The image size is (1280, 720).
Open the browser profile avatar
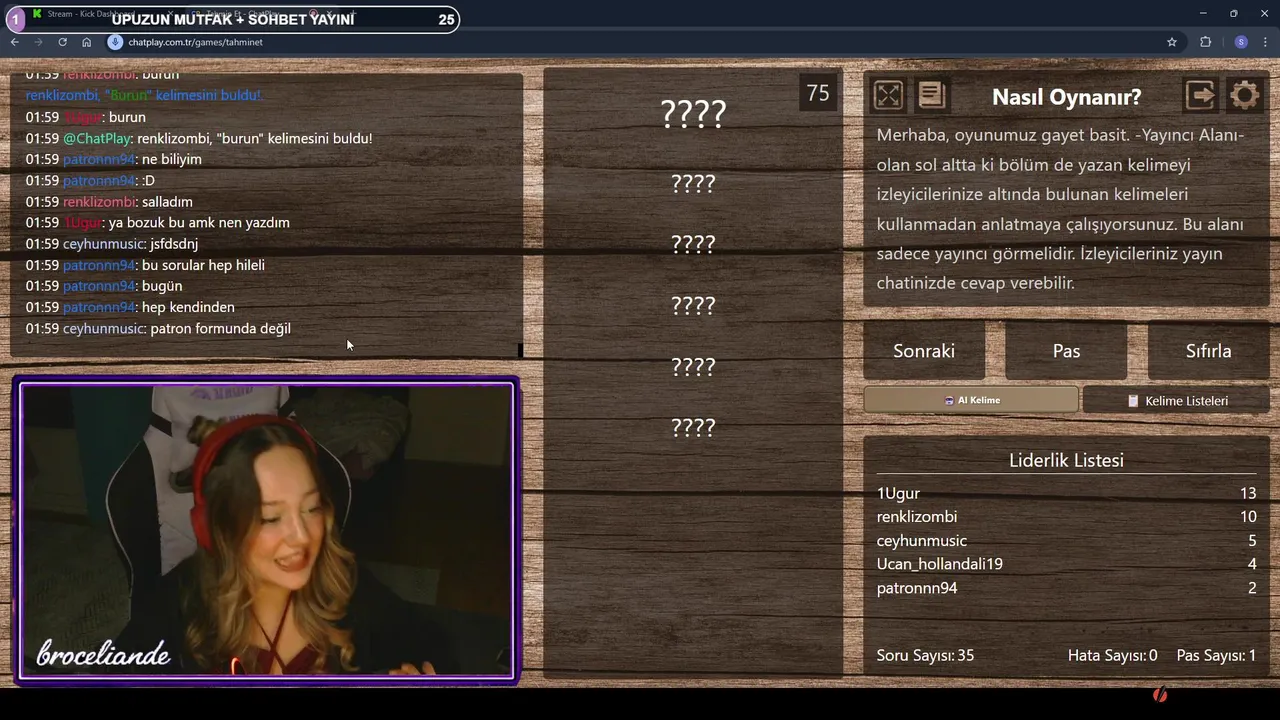pos(1241,42)
